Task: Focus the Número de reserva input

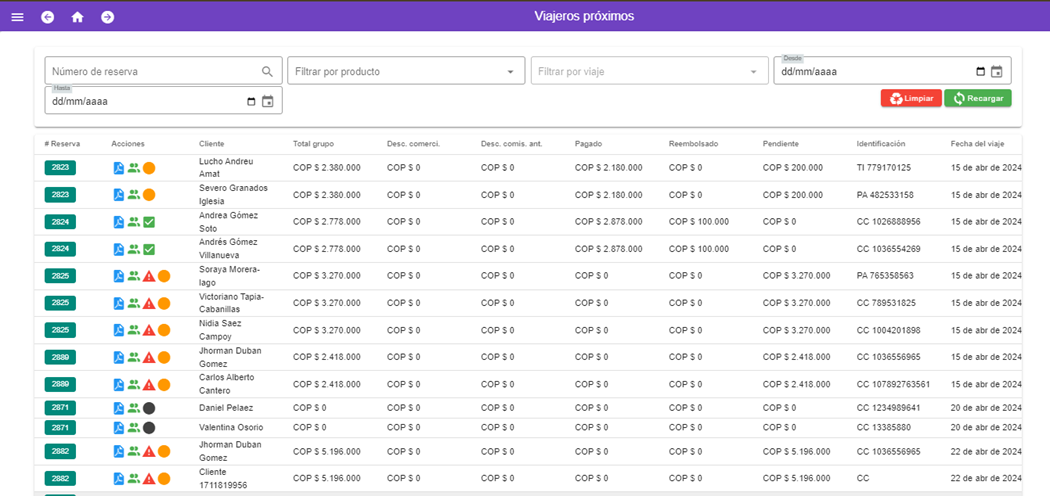Action: pos(150,72)
